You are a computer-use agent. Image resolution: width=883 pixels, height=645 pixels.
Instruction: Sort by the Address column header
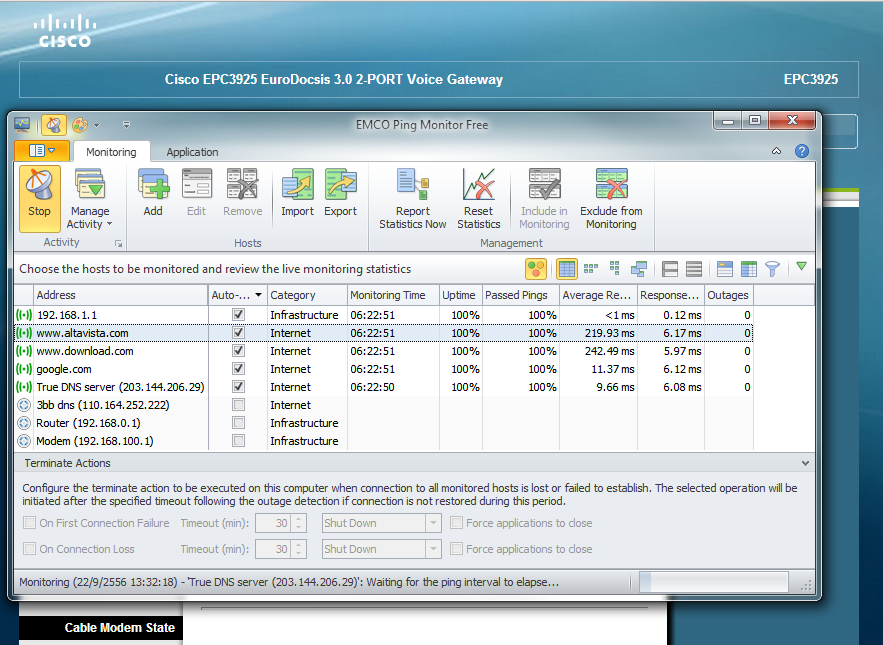pos(120,295)
